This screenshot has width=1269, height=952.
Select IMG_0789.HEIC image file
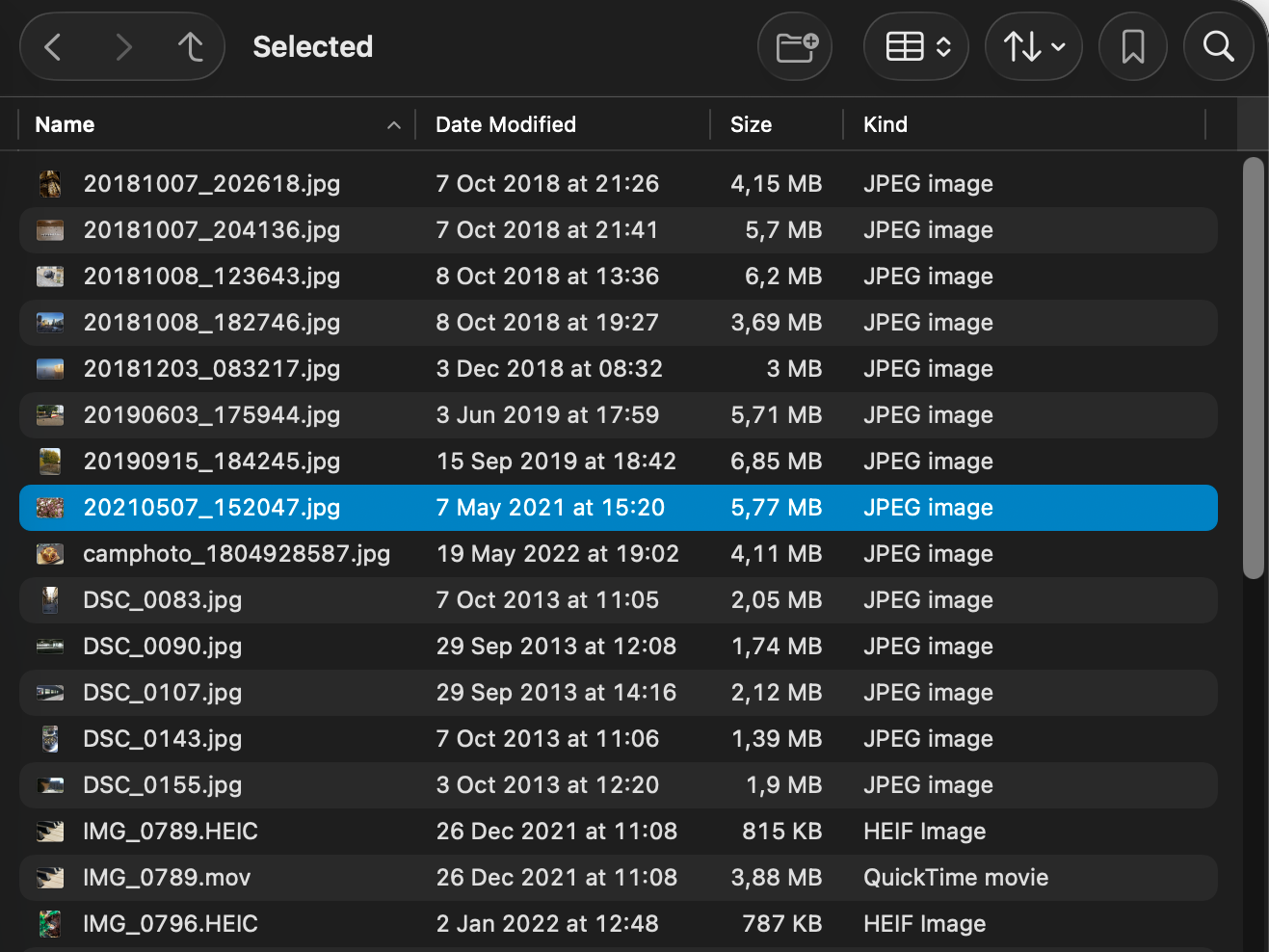coord(171,832)
